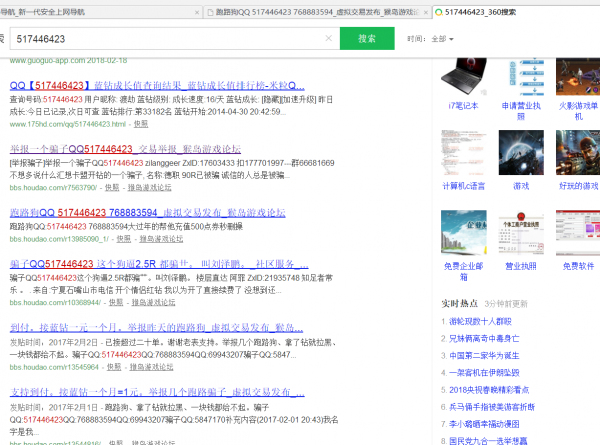Click the bbs.houdao.com/r10368944/ URL text
The image size is (600, 445).
pyautogui.click(x=55, y=302)
